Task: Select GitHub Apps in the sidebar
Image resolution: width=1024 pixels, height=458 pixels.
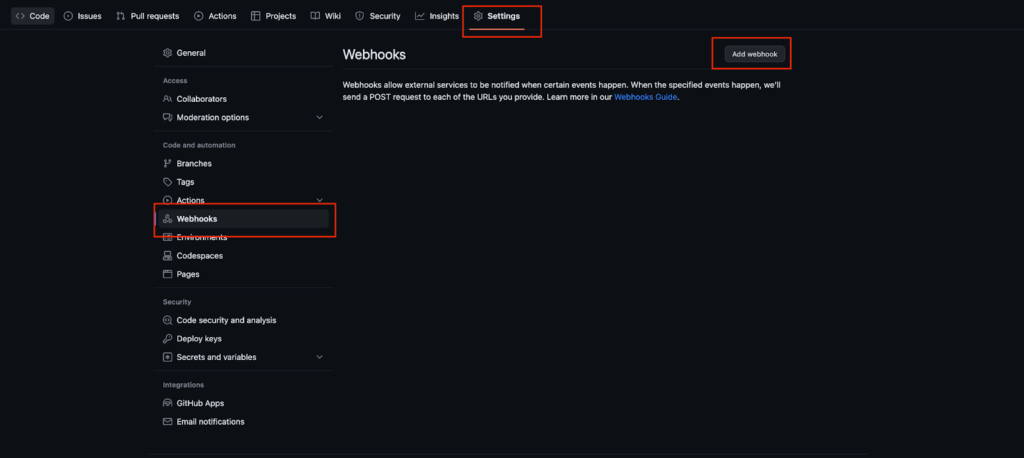Action: pos(200,403)
